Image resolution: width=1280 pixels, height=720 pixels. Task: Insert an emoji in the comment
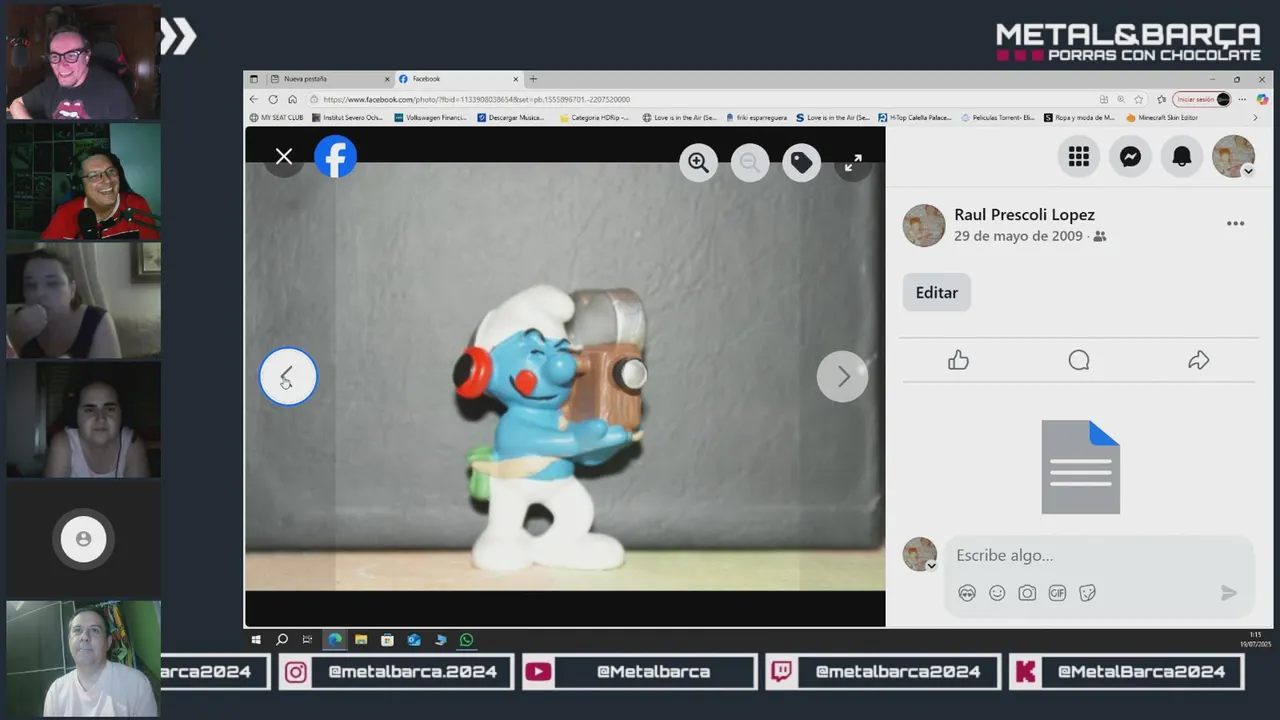tap(997, 593)
